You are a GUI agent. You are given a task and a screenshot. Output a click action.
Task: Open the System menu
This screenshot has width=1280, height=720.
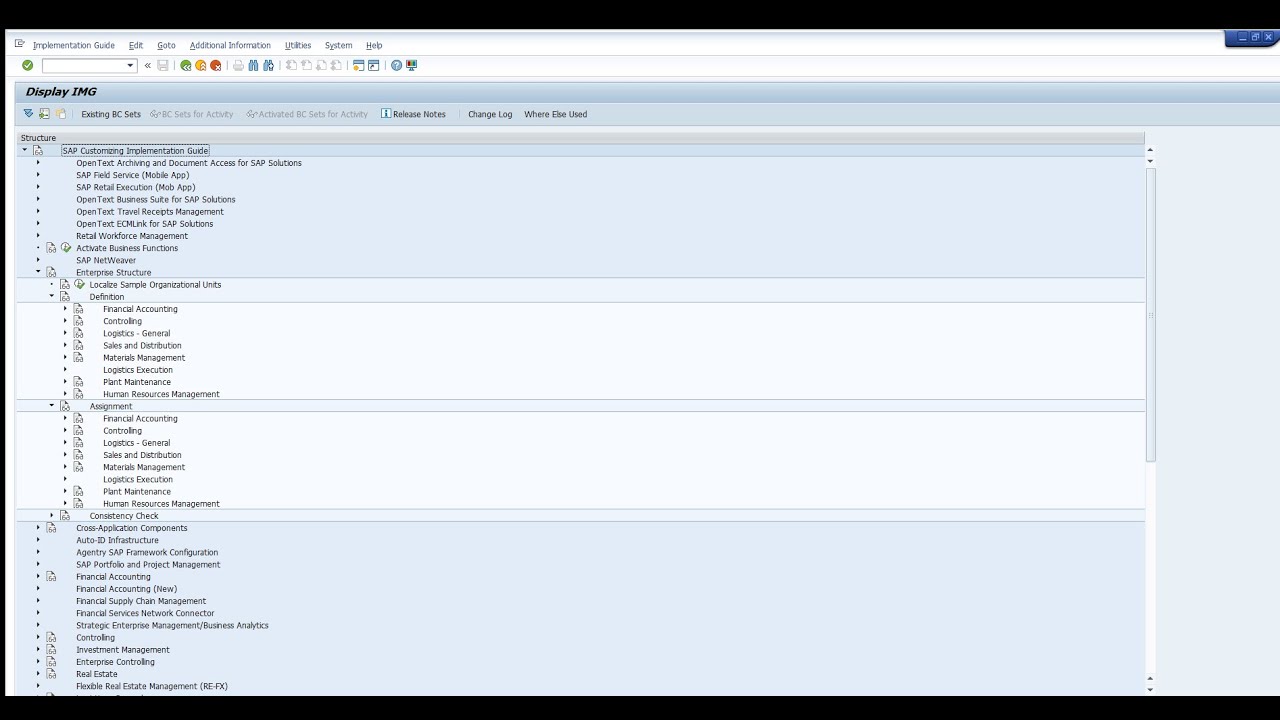tap(338, 45)
